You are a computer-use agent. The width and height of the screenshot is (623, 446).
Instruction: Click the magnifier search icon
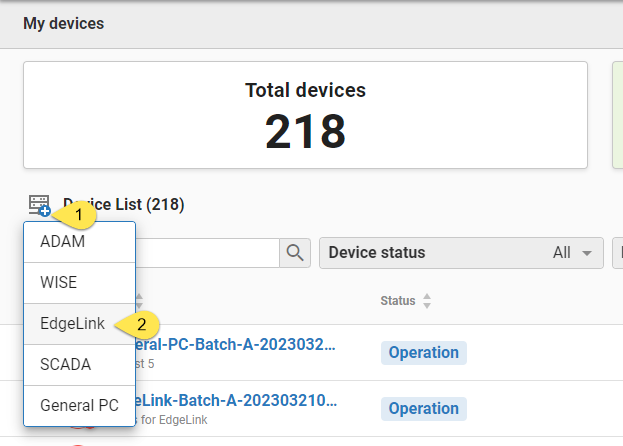pos(295,253)
